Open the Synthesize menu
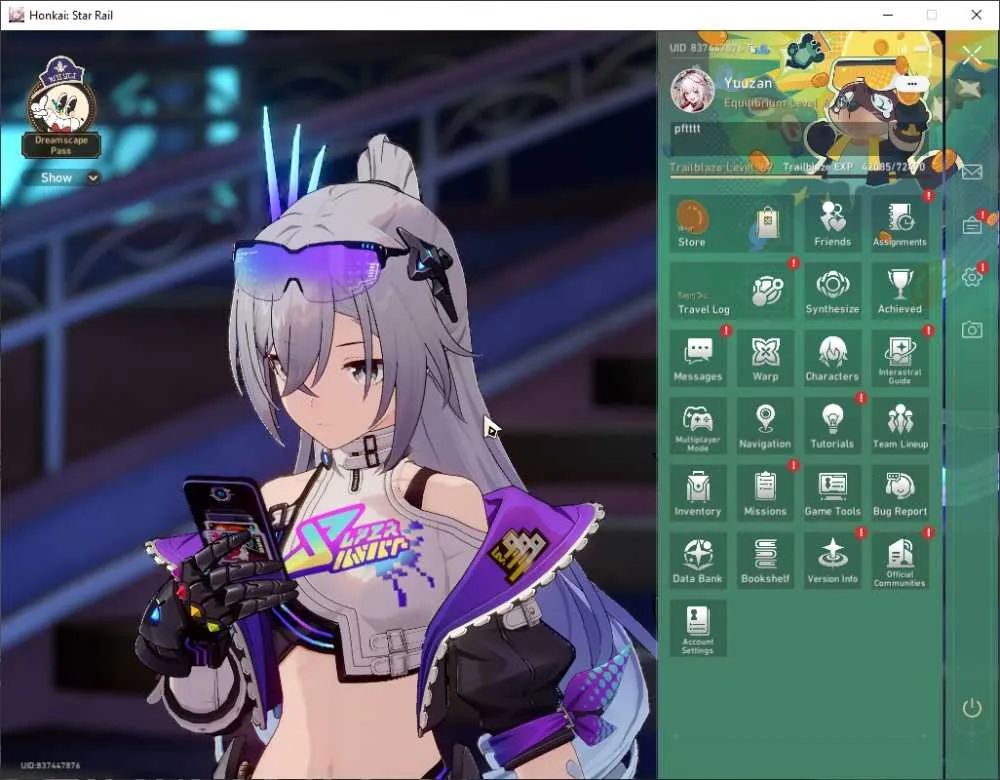This screenshot has width=1000, height=780. point(832,291)
